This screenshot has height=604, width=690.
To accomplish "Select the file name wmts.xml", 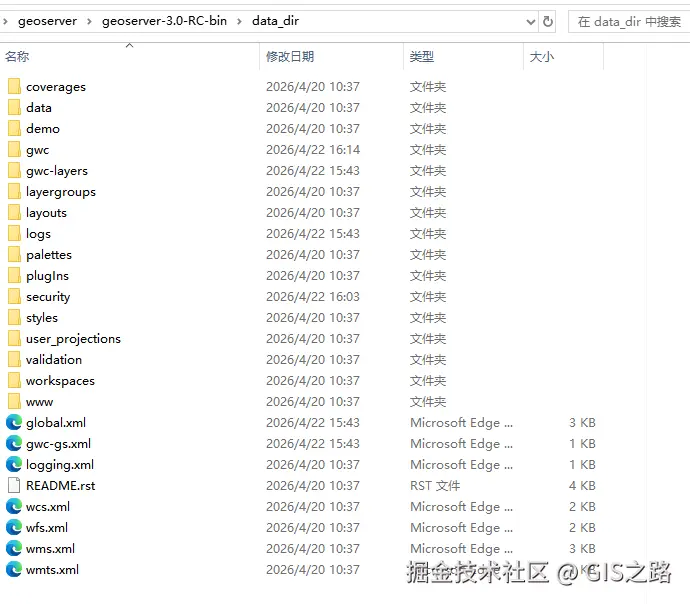I will [x=52, y=570].
